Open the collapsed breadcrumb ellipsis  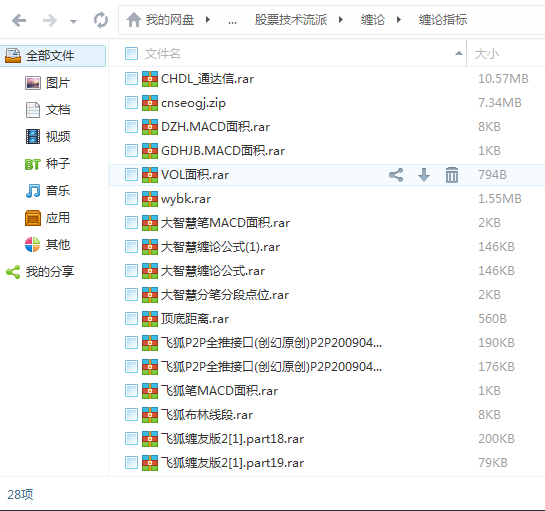[x=232, y=22]
